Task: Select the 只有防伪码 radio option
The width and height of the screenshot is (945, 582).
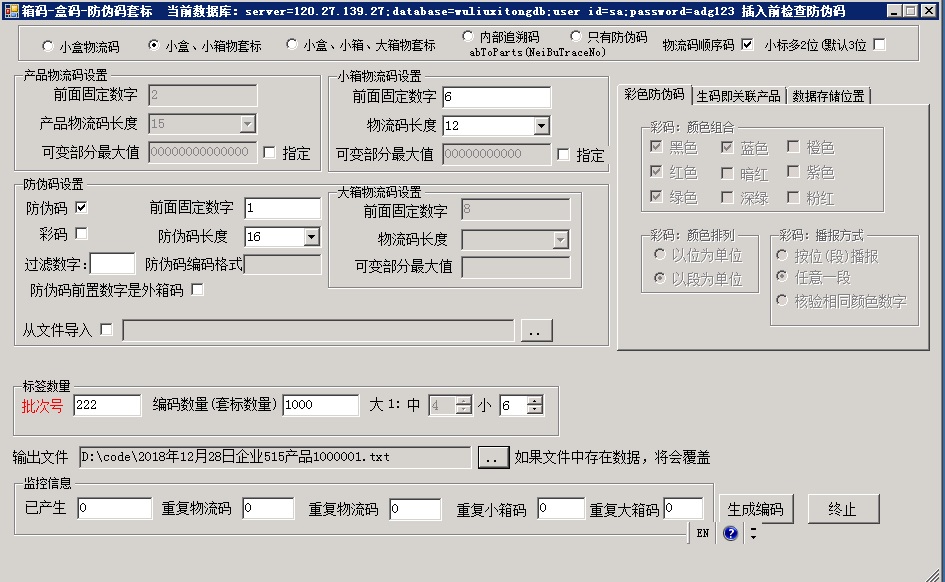Action: pyautogui.click(x=578, y=37)
